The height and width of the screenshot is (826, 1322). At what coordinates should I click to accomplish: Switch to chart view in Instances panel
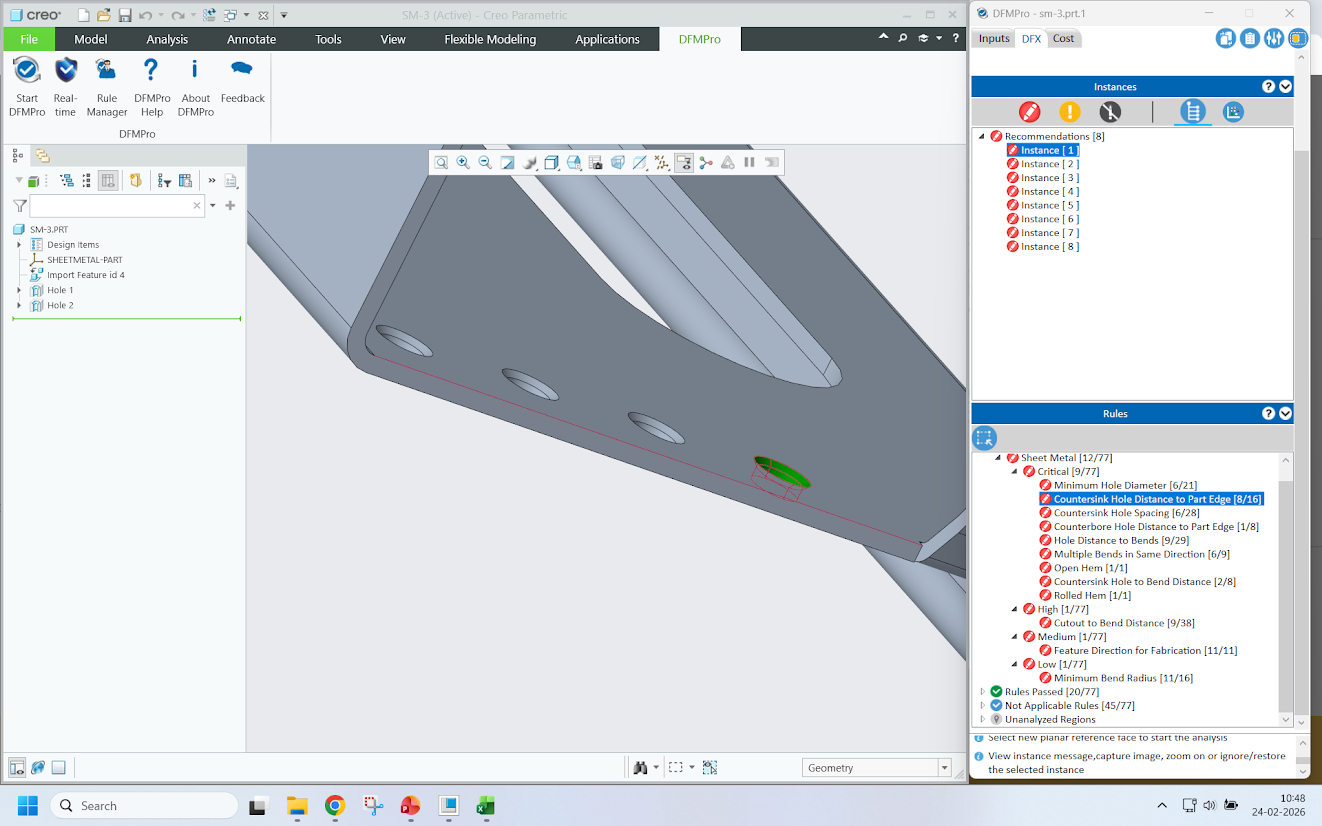[1233, 112]
